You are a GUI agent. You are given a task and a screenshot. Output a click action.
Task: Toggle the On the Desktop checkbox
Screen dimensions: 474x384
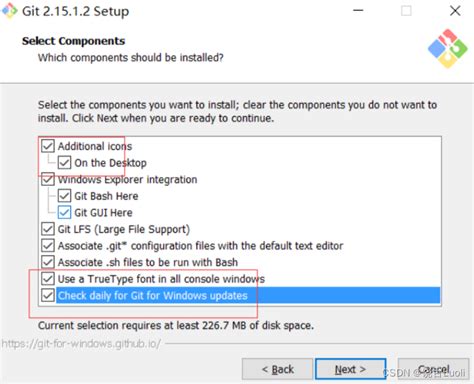(64, 163)
